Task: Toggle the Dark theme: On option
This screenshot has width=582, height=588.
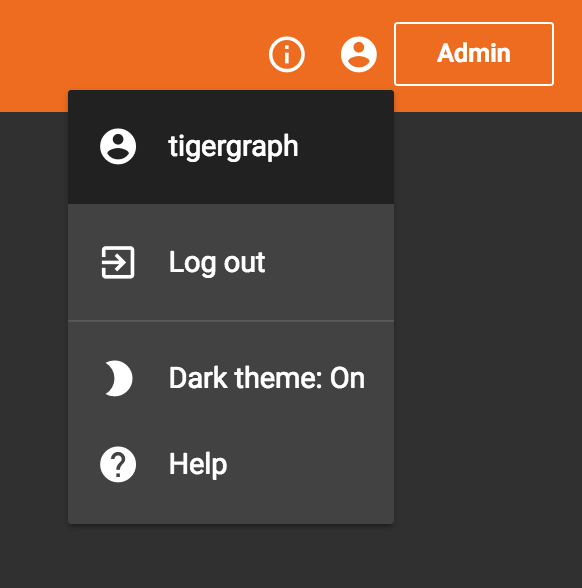Action: pyautogui.click(x=231, y=378)
